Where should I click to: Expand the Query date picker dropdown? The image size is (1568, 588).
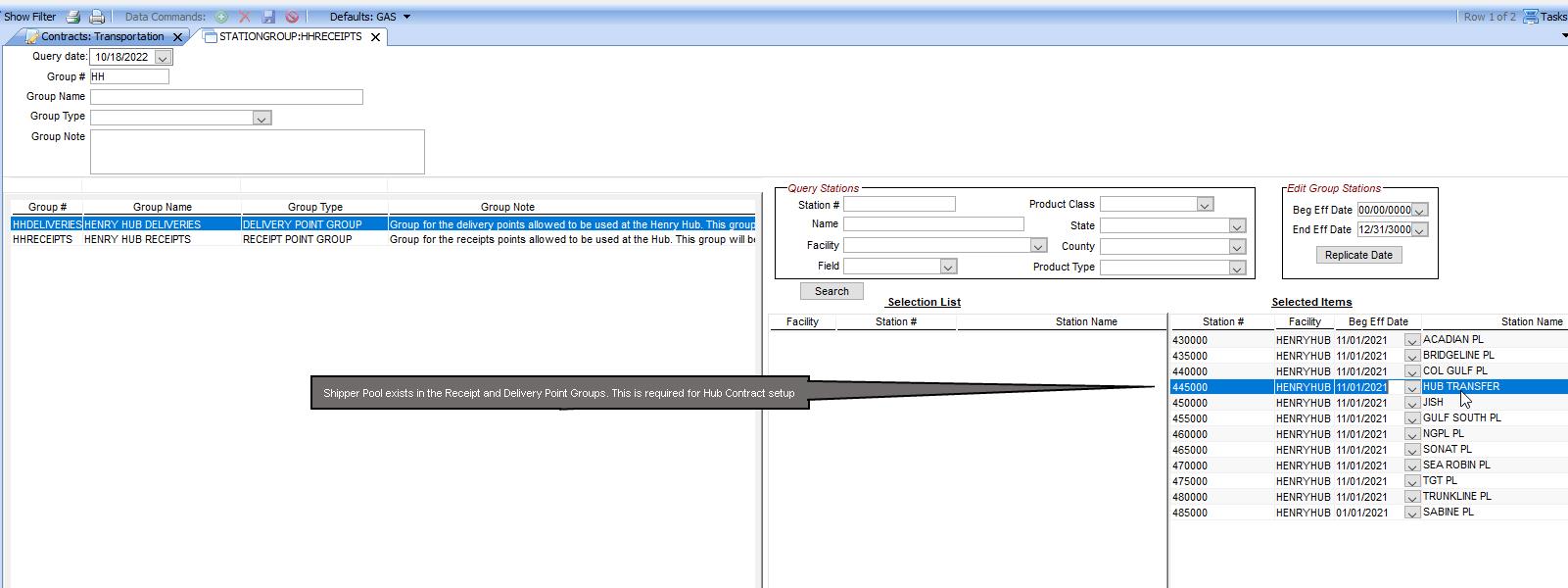(x=163, y=58)
